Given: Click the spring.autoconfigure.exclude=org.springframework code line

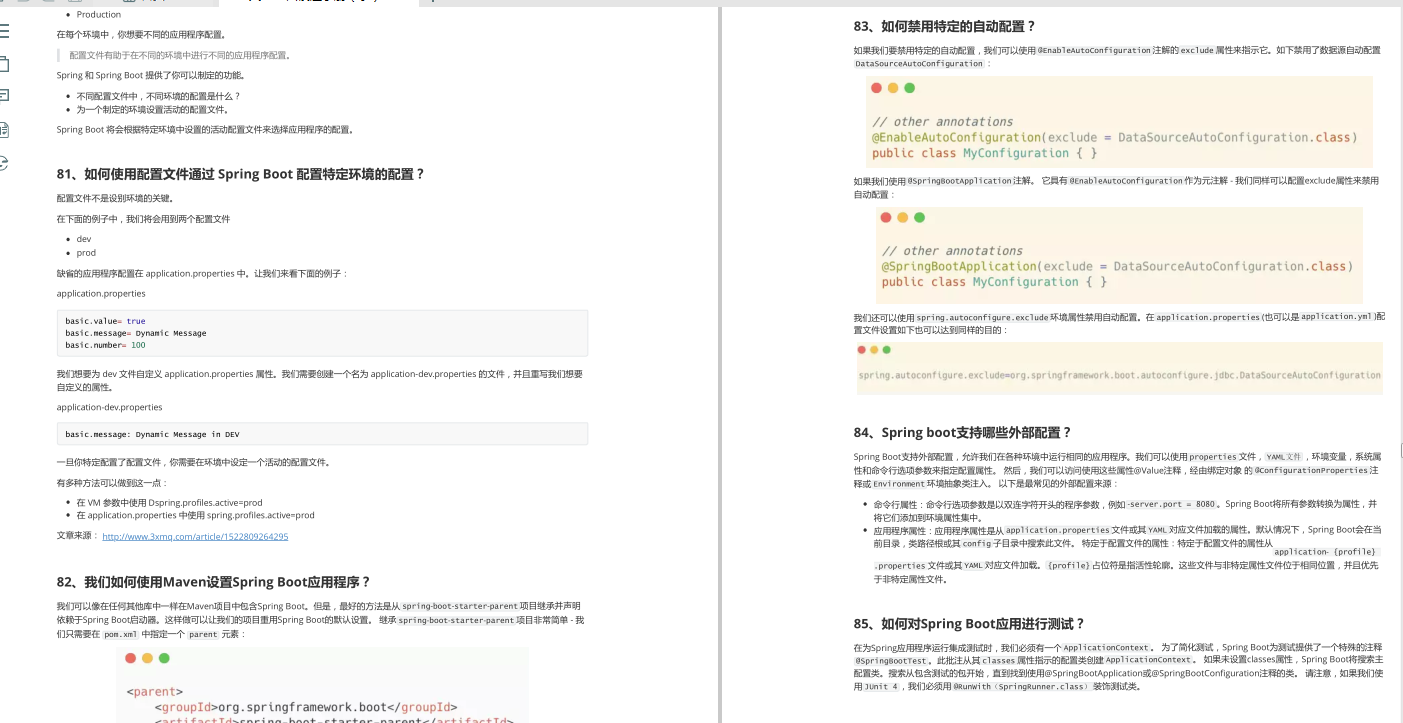Looking at the screenshot, I should (1119, 375).
